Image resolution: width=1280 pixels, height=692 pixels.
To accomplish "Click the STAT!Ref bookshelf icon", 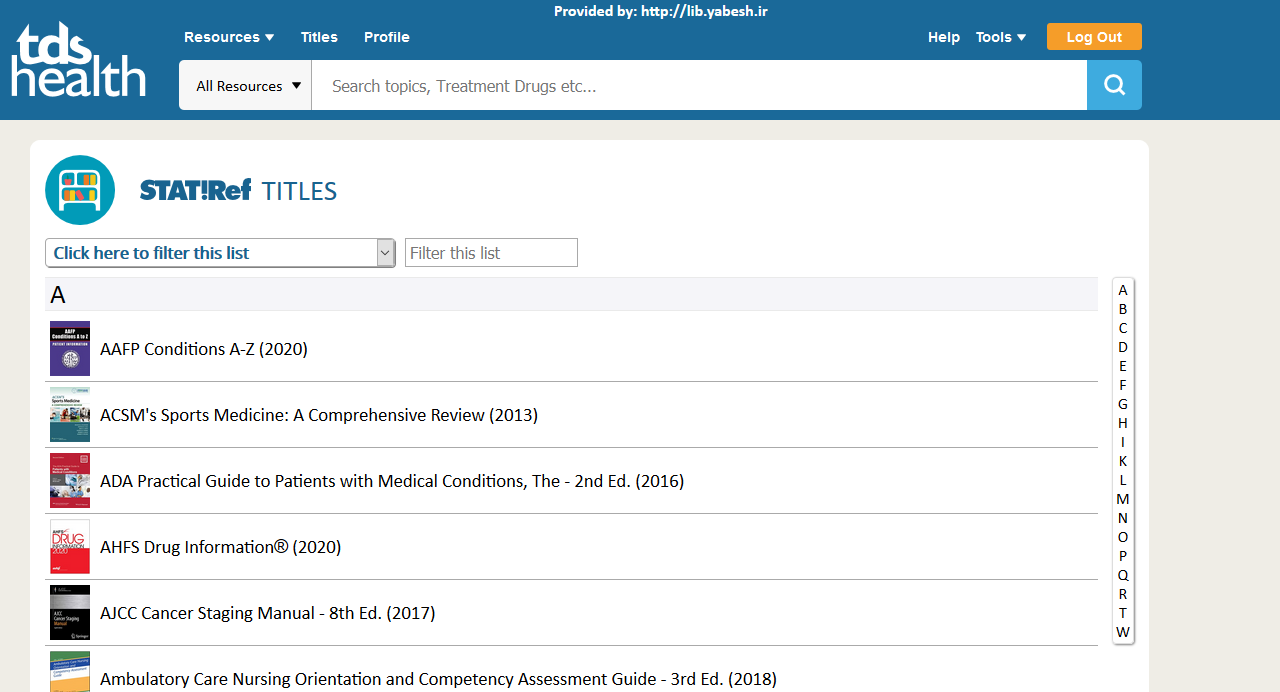I will 80,190.
